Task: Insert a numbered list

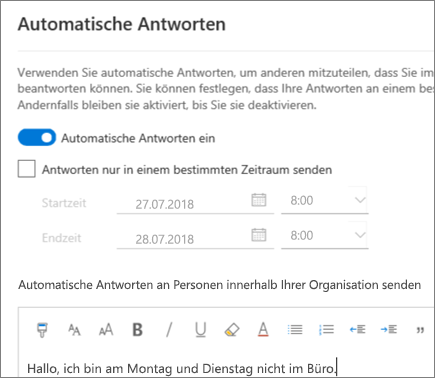Action: pos(326,330)
